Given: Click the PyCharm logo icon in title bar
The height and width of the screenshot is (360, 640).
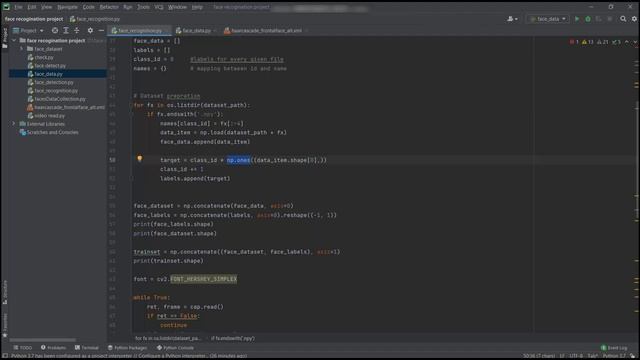Looking at the screenshot, I should tap(6, 7).
